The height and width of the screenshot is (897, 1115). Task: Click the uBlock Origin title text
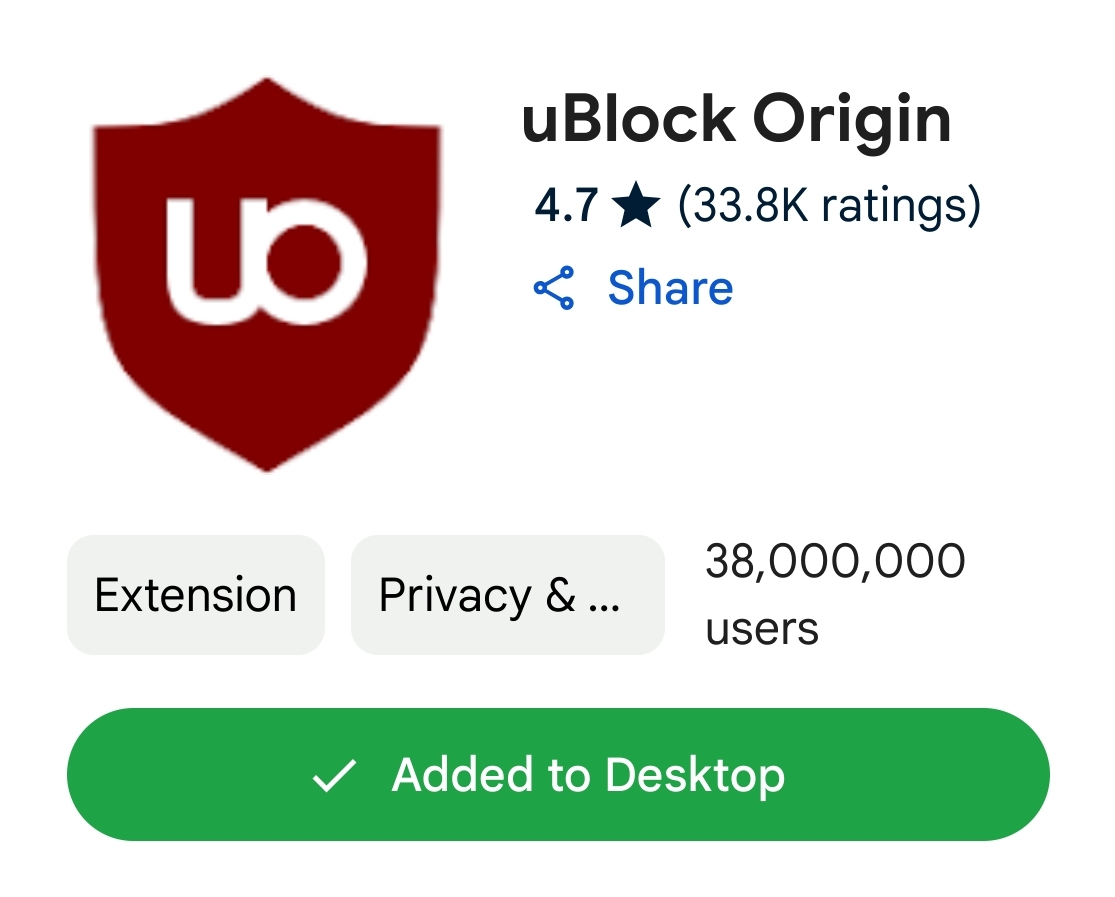tap(736, 121)
